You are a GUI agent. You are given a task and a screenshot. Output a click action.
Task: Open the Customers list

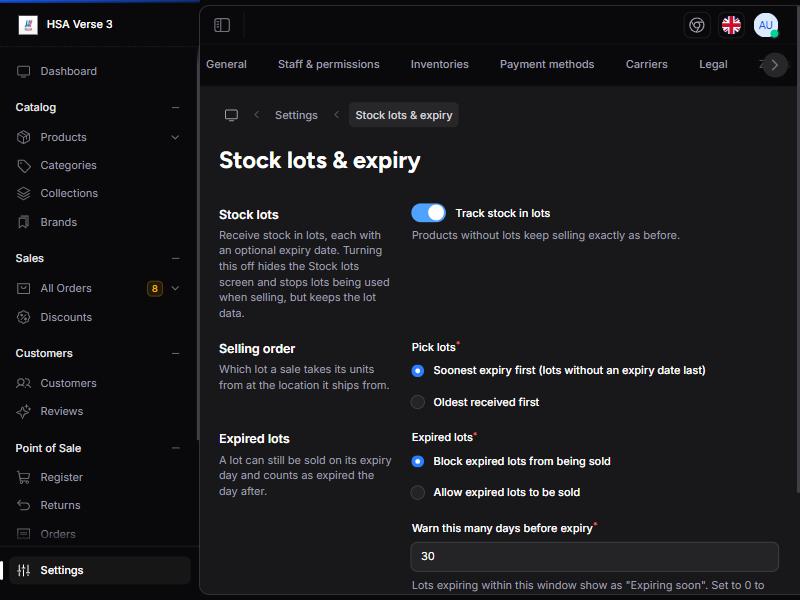point(68,383)
